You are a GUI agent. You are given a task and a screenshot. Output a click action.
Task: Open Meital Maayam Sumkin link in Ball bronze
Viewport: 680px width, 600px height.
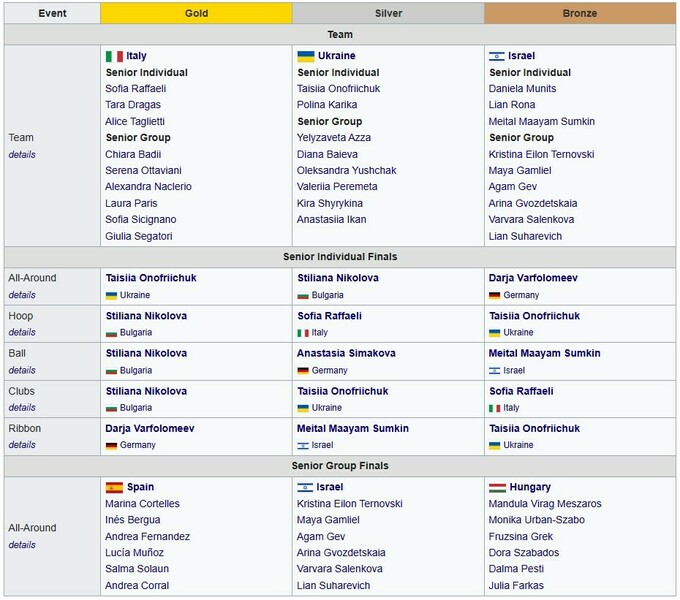[544, 353]
